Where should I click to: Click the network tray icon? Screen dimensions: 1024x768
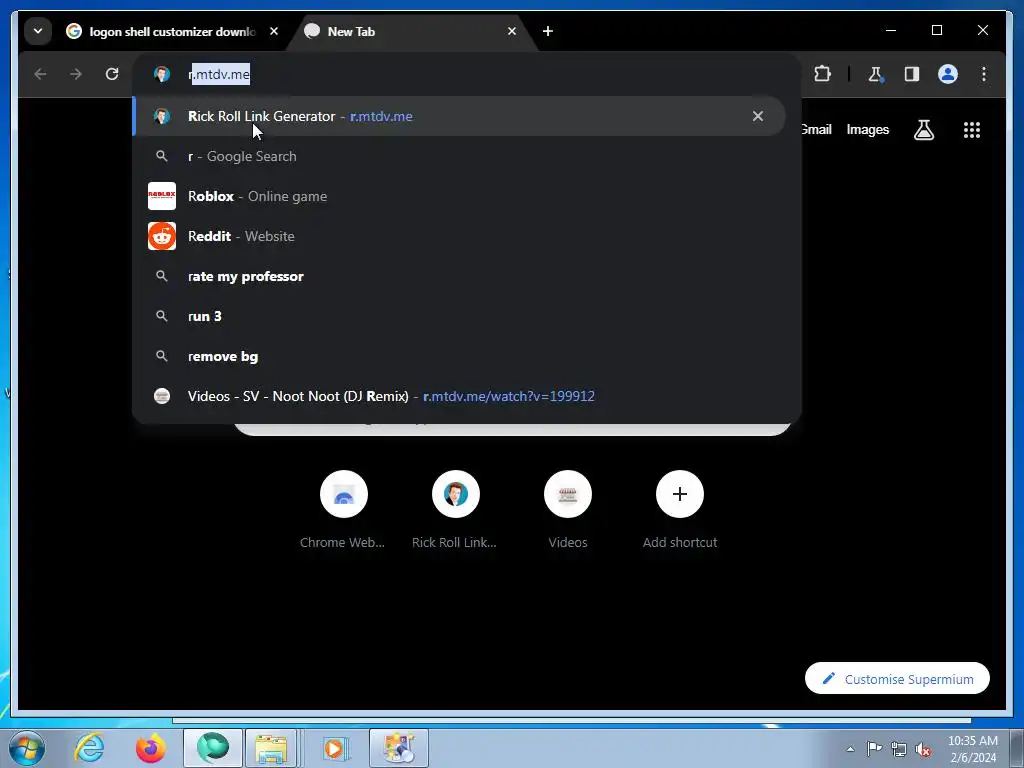coord(899,749)
